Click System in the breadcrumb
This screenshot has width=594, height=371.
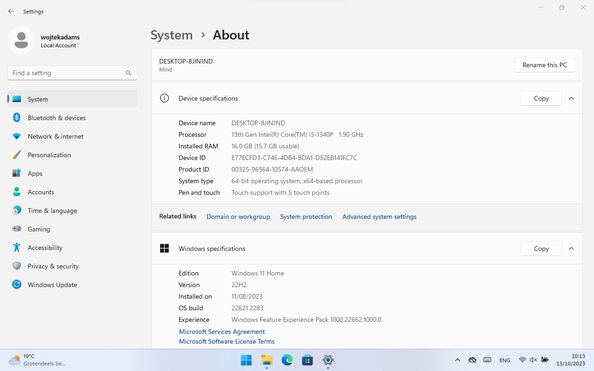pos(172,35)
